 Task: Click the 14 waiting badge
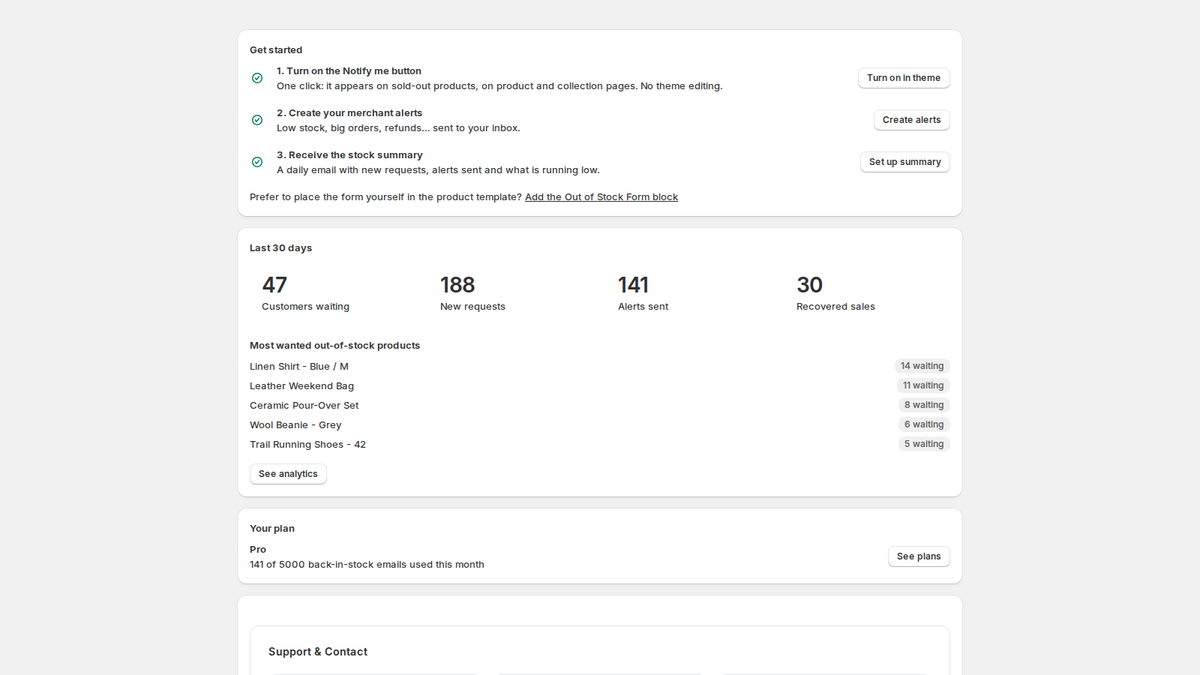[922, 366]
